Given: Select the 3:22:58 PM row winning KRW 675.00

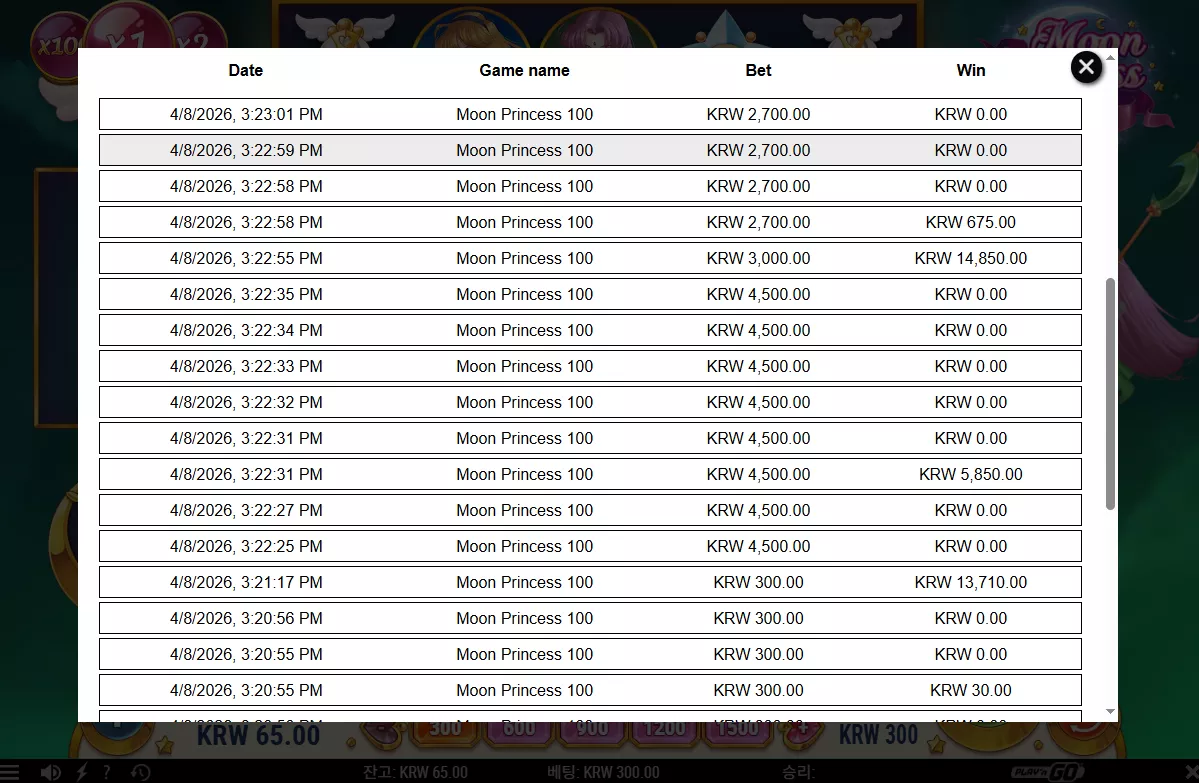Looking at the screenshot, I should click(590, 223).
